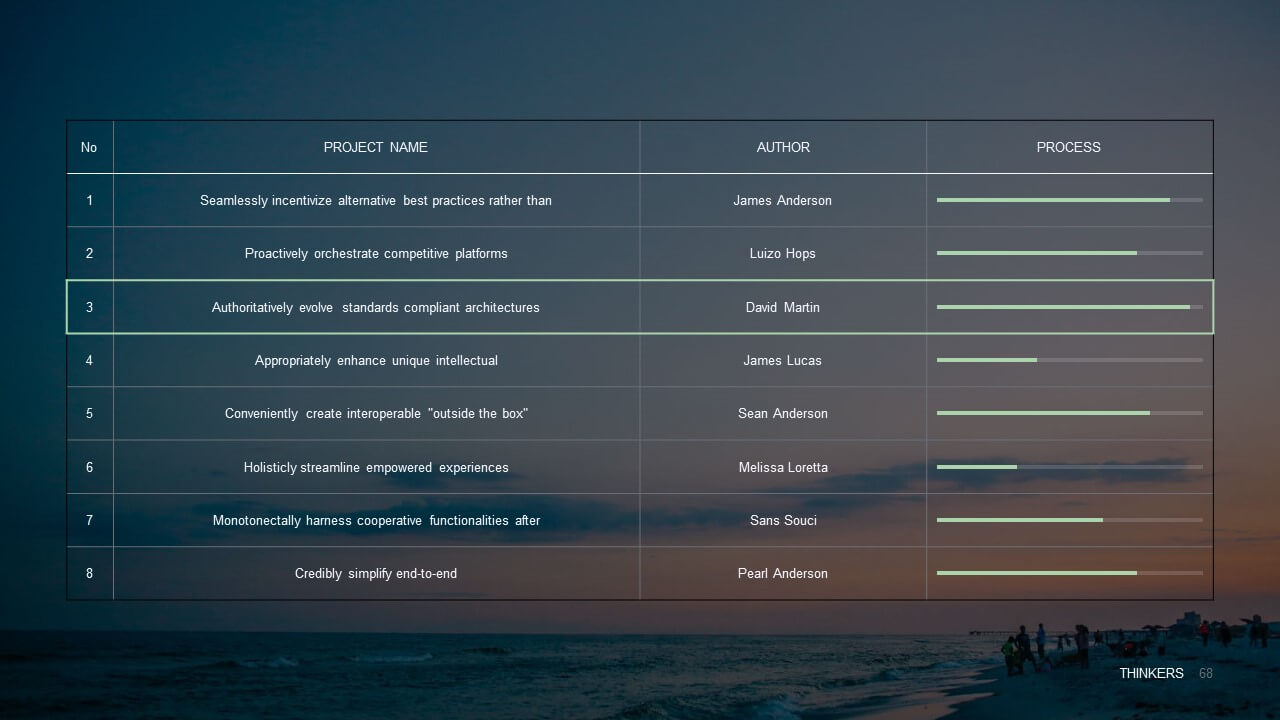Click author Luizo Hops
This screenshot has width=1280, height=720.
783,253
